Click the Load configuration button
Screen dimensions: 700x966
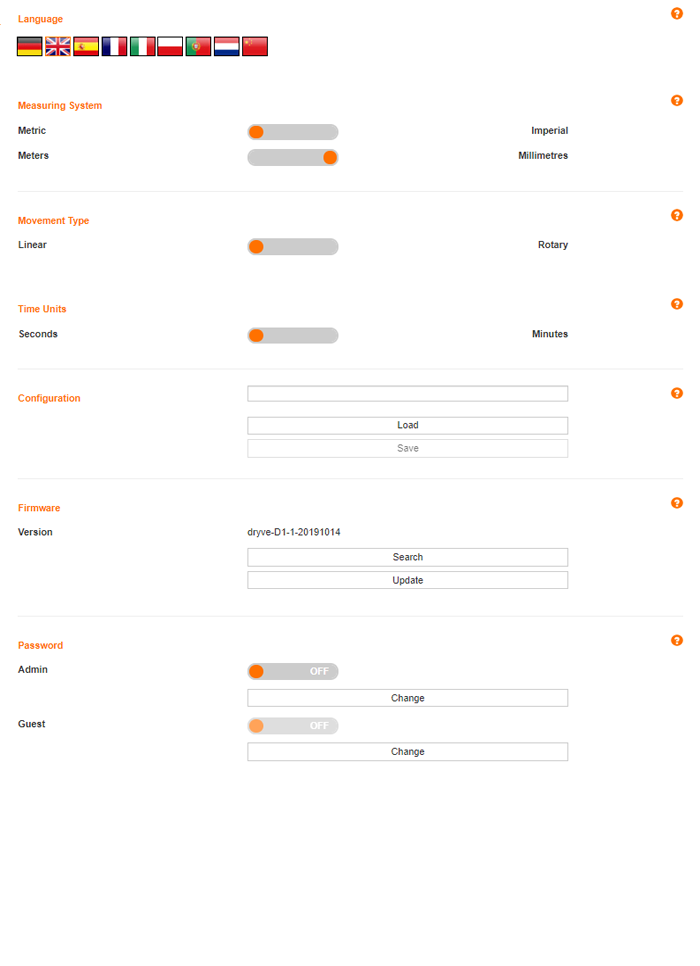click(x=407, y=425)
